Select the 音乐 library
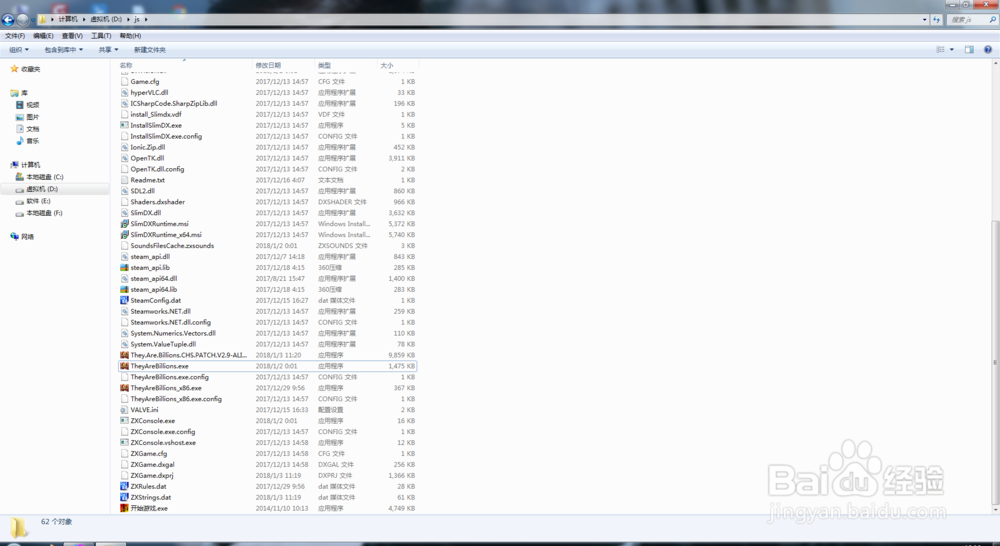 (33, 141)
